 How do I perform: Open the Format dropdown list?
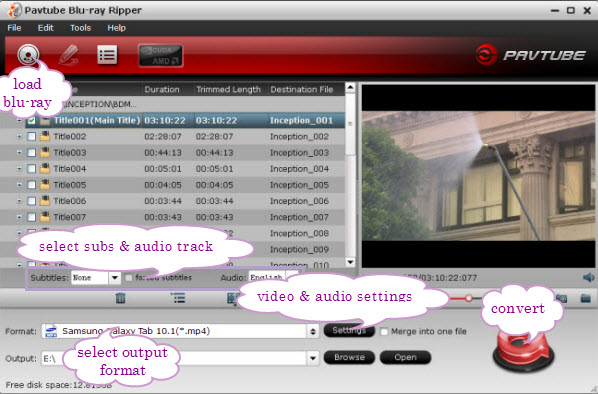point(313,331)
